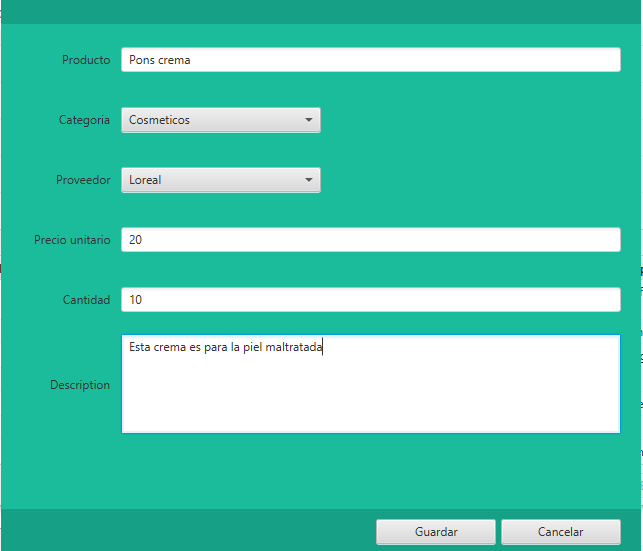The width and height of the screenshot is (643, 551).
Task: Click the Precio unitario label
Action: click(x=72, y=240)
